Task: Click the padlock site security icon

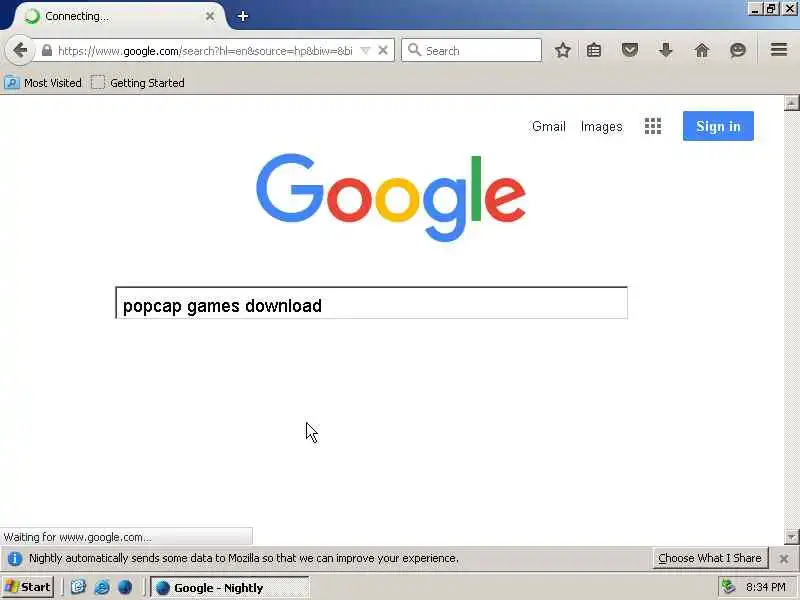Action: coord(47,50)
